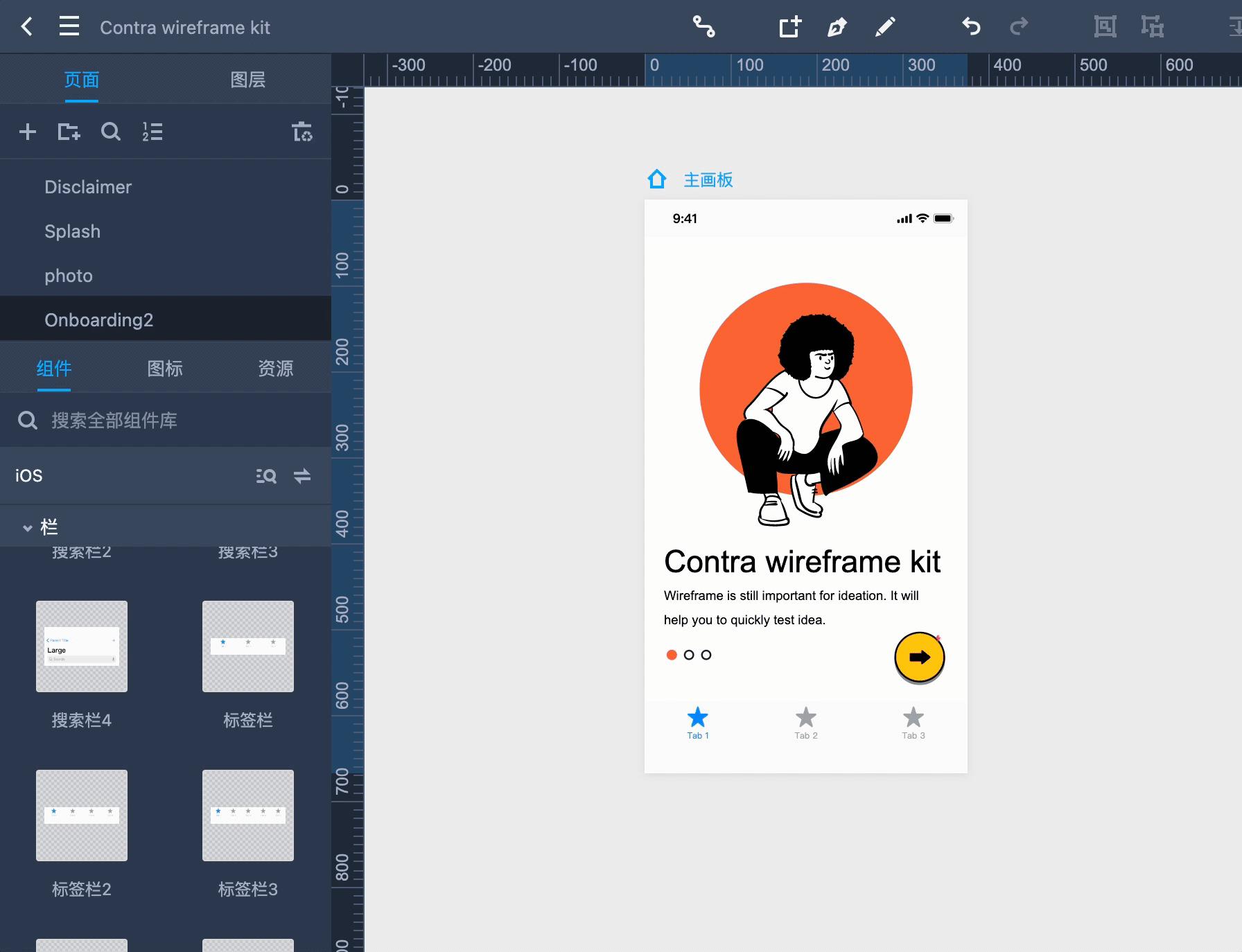Image resolution: width=1242 pixels, height=952 pixels.
Task: Switch to the 资源 resources tab
Action: coord(276,369)
